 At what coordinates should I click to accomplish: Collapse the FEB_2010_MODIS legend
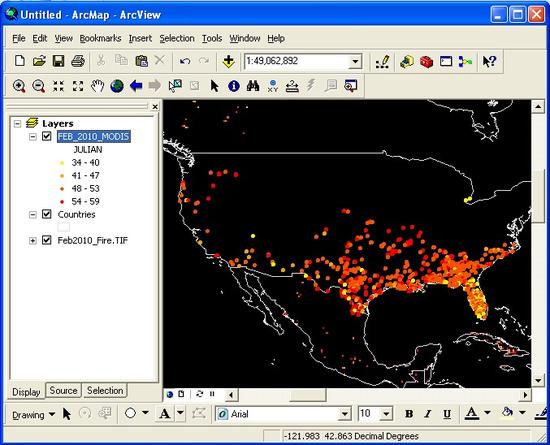point(33,136)
